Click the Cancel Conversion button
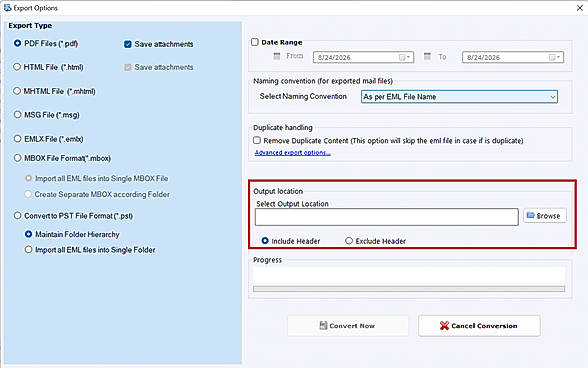Viewport: 588px width, 368px height. coord(479,326)
